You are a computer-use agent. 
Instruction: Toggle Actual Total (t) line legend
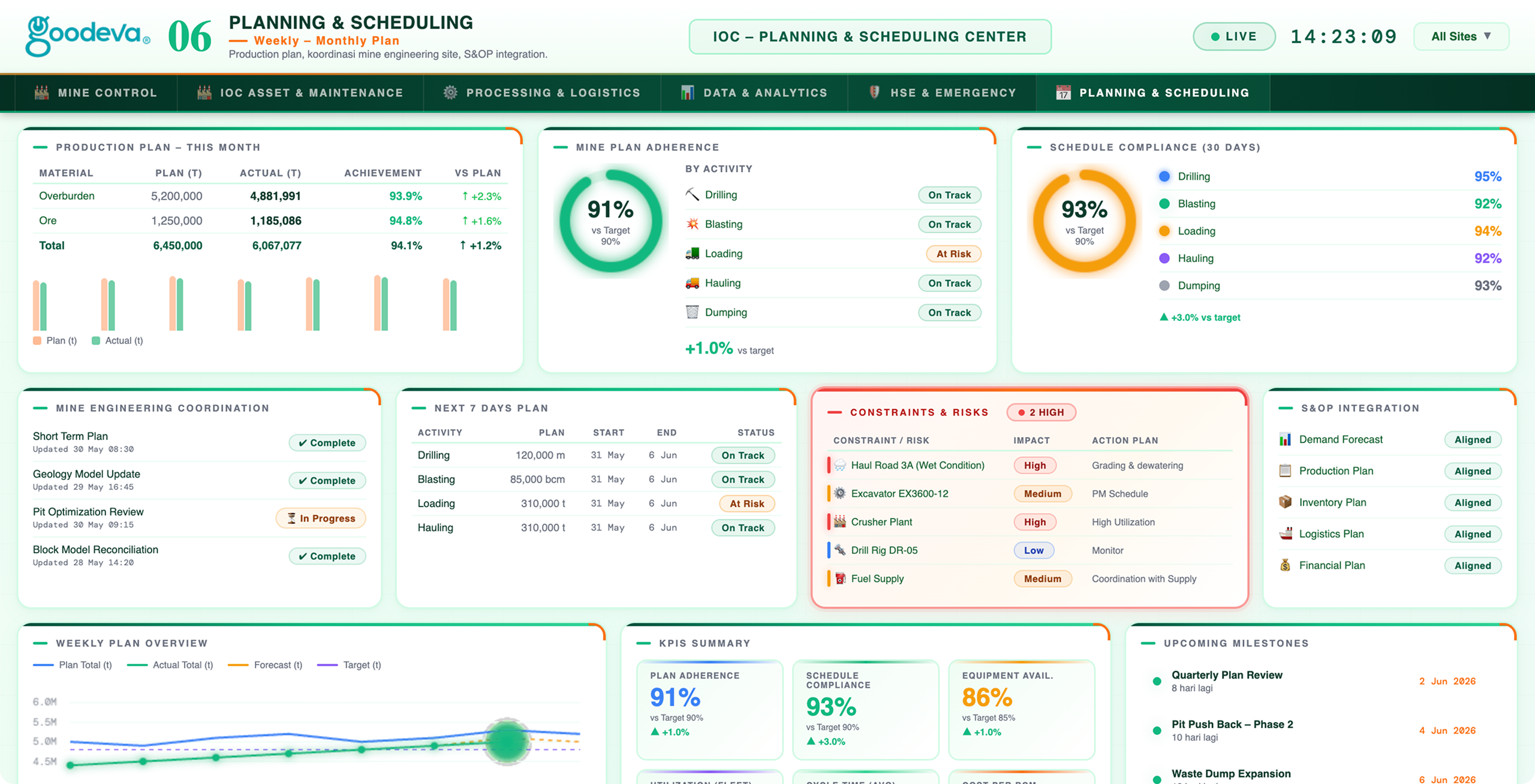(170, 665)
